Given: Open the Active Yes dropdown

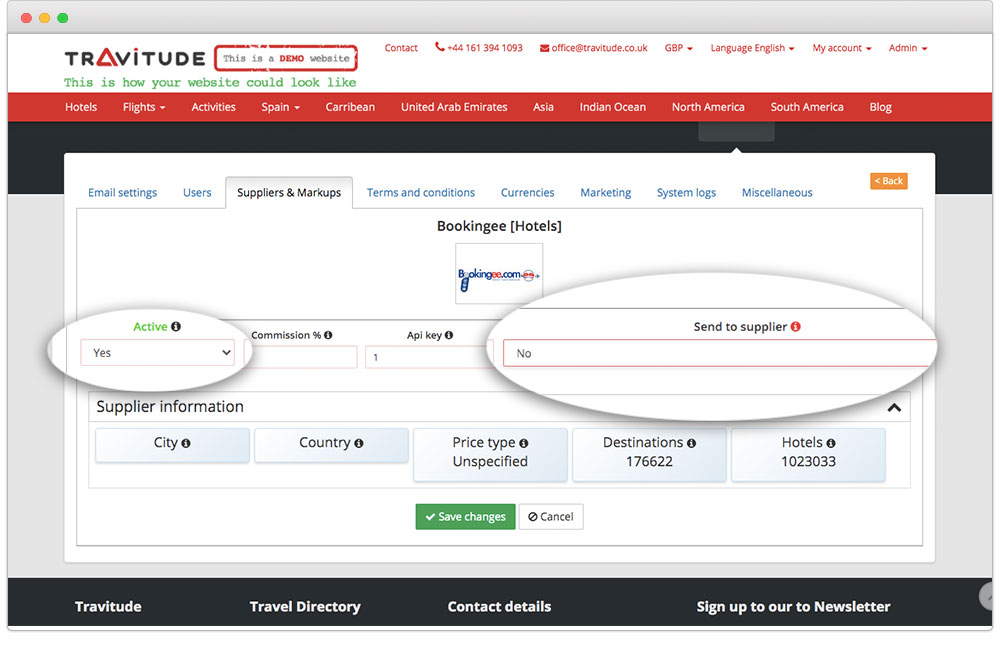Looking at the screenshot, I should click(158, 353).
